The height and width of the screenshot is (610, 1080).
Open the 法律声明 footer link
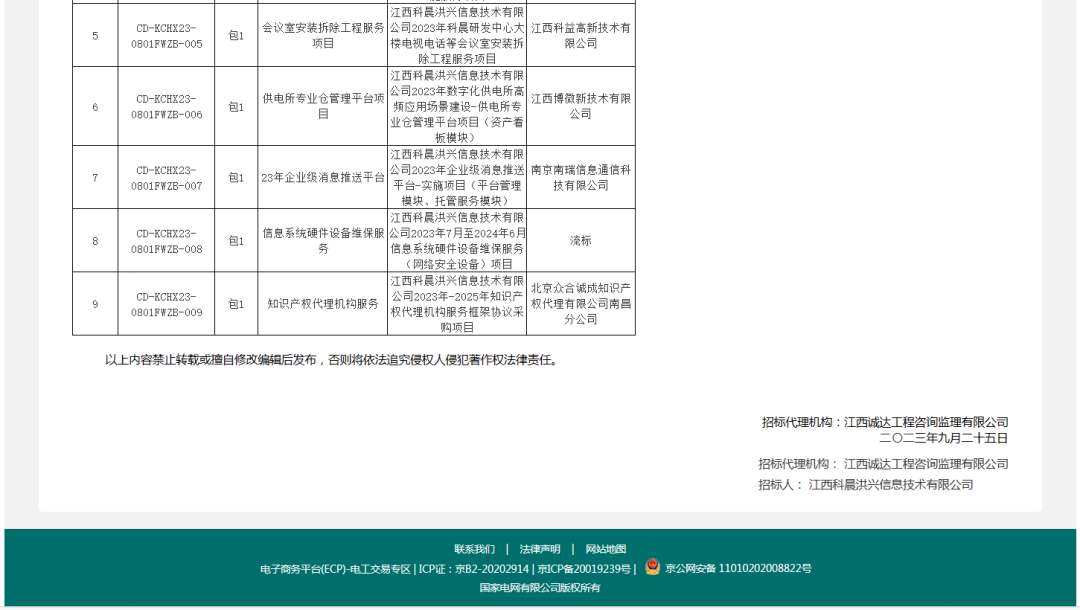click(540, 549)
